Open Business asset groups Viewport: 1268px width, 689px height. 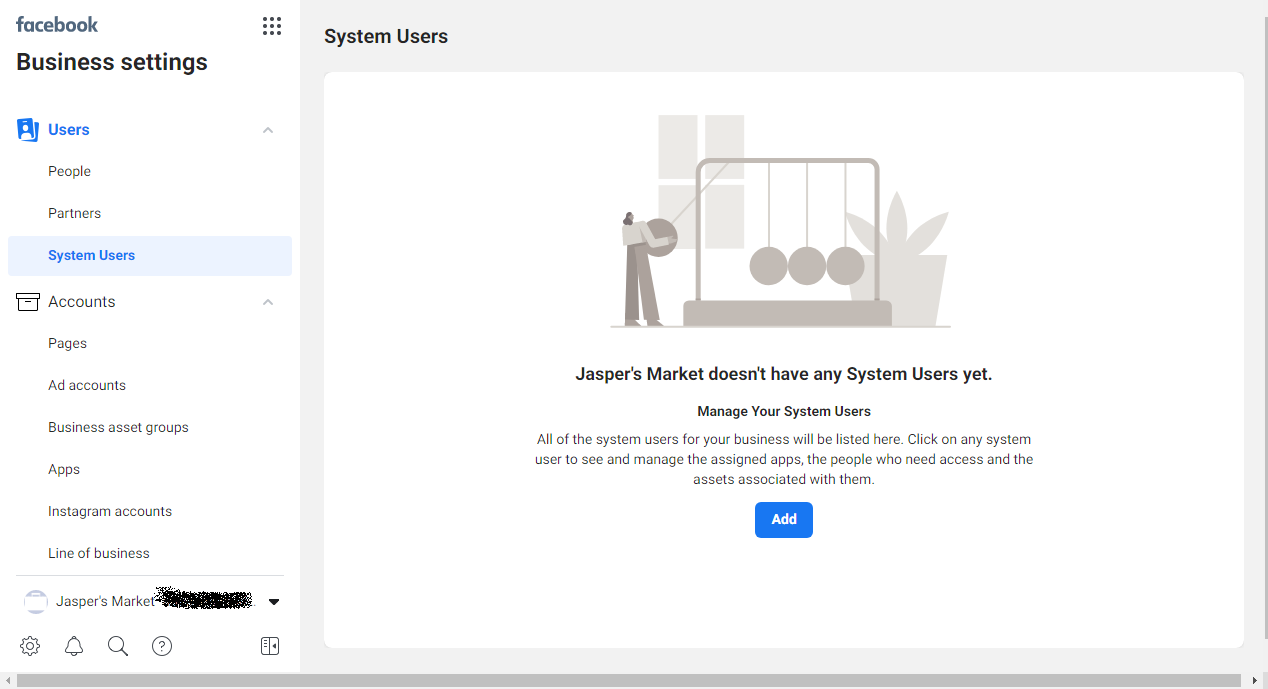click(118, 428)
